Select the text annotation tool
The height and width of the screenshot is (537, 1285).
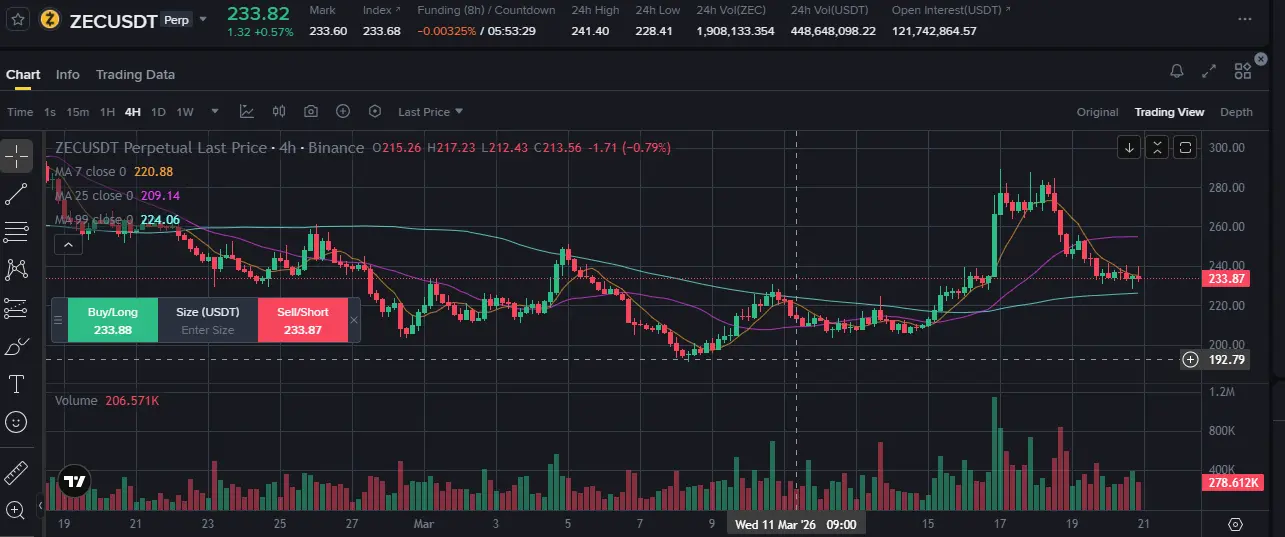pyautogui.click(x=16, y=385)
